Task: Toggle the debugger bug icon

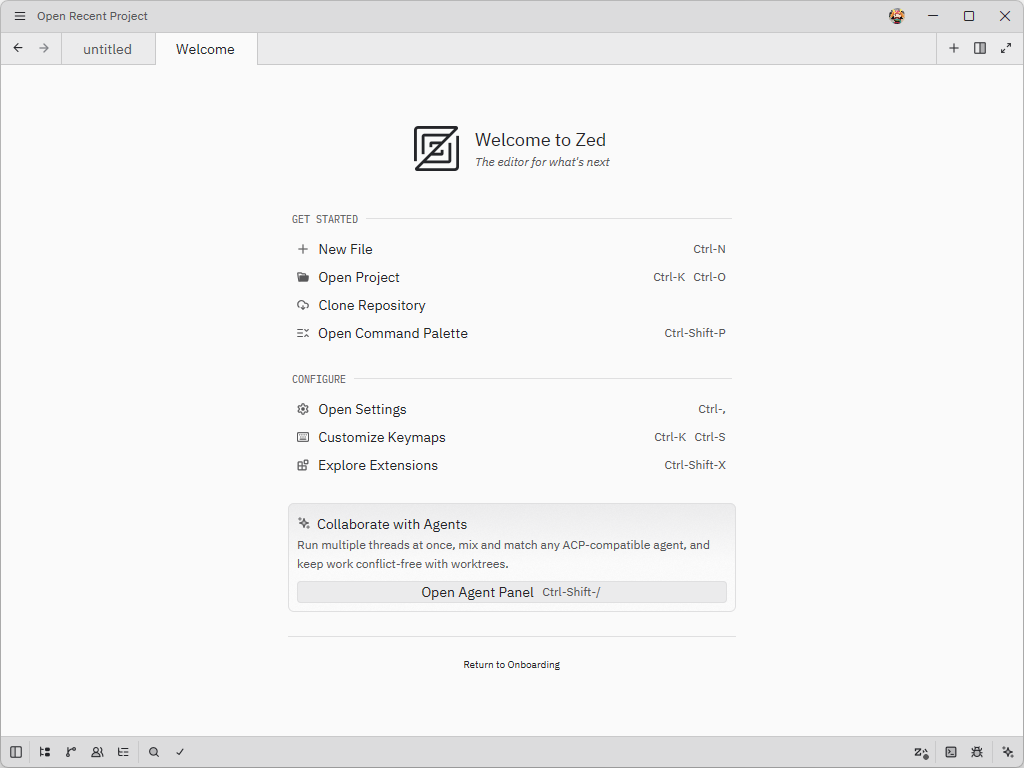Action: tap(977, 752)
